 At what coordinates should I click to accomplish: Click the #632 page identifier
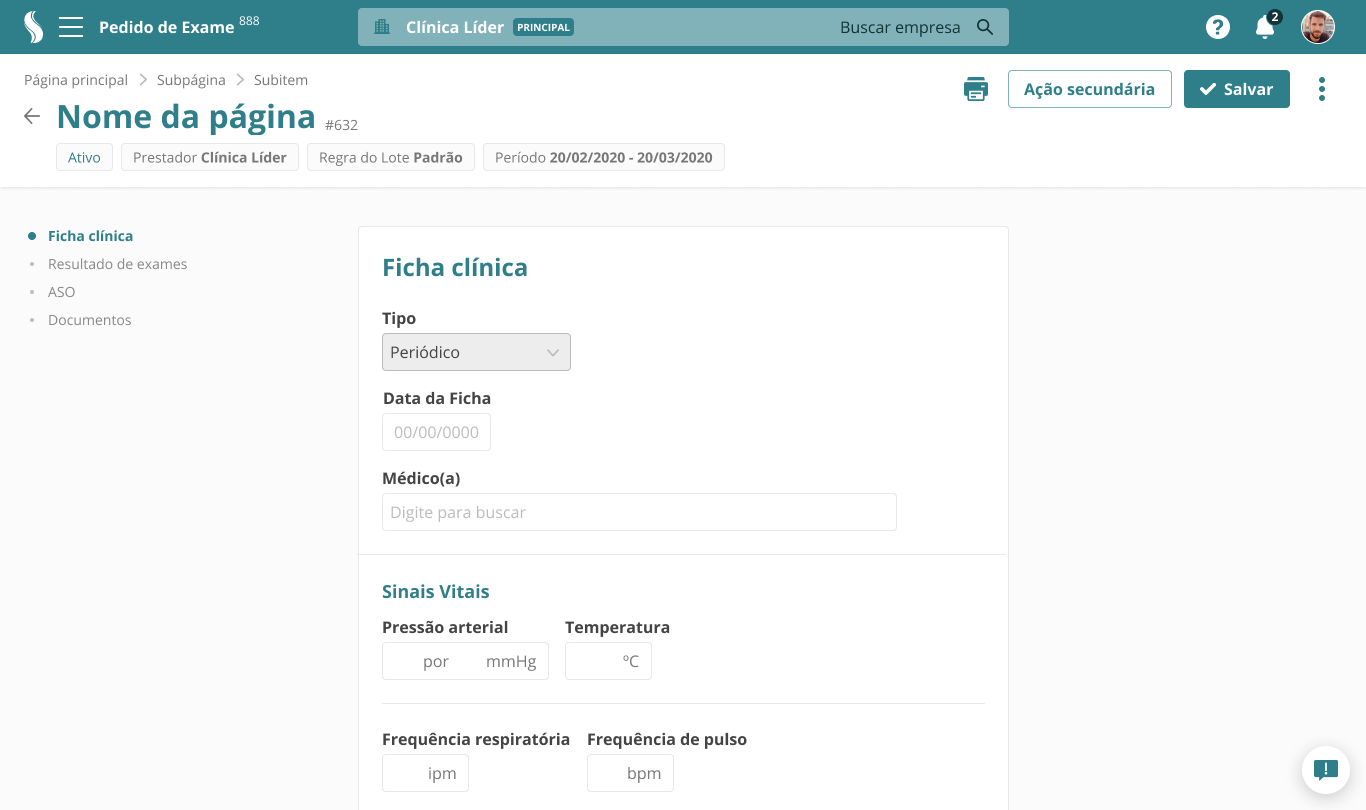(x=341, y=125)
